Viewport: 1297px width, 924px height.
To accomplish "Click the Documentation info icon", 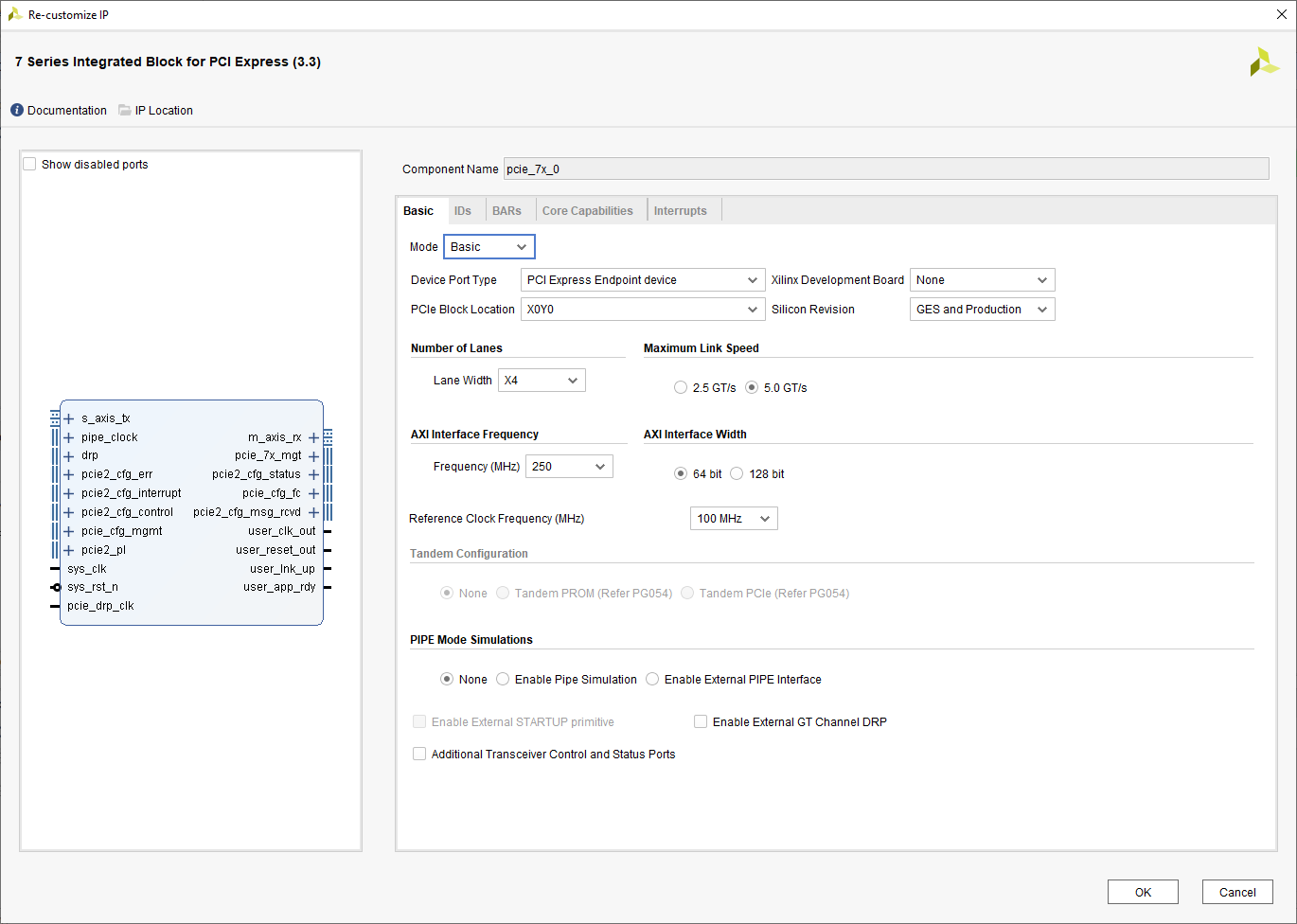I will 17,110.
